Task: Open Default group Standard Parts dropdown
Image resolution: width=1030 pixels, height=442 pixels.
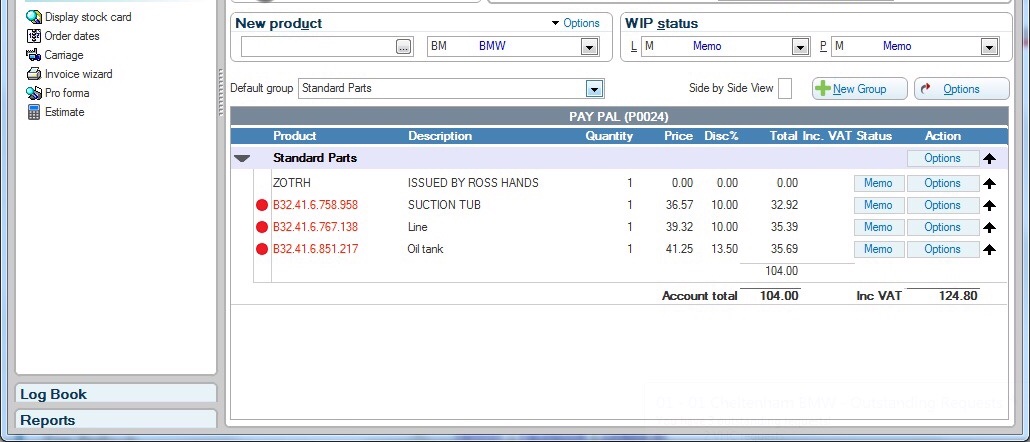Action: coord(594,89)
